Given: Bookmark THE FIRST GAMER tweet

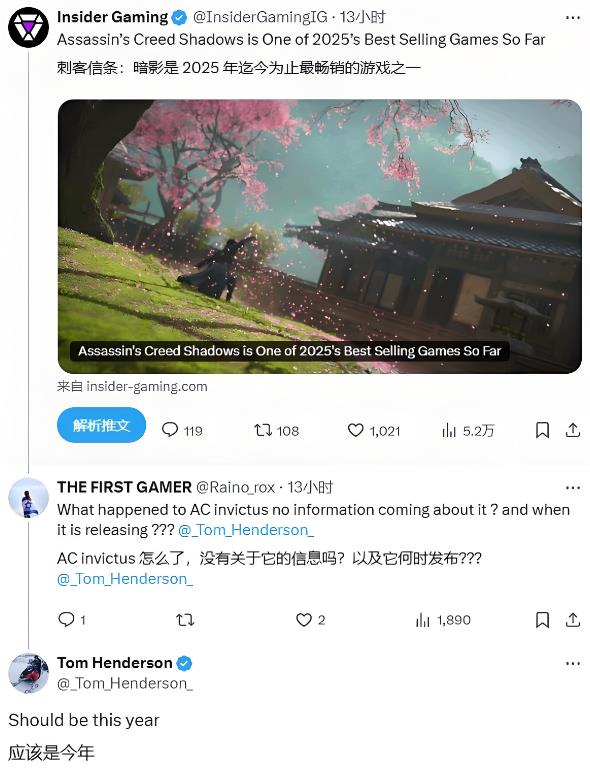Looking at the screenshot, I should 542,619.
